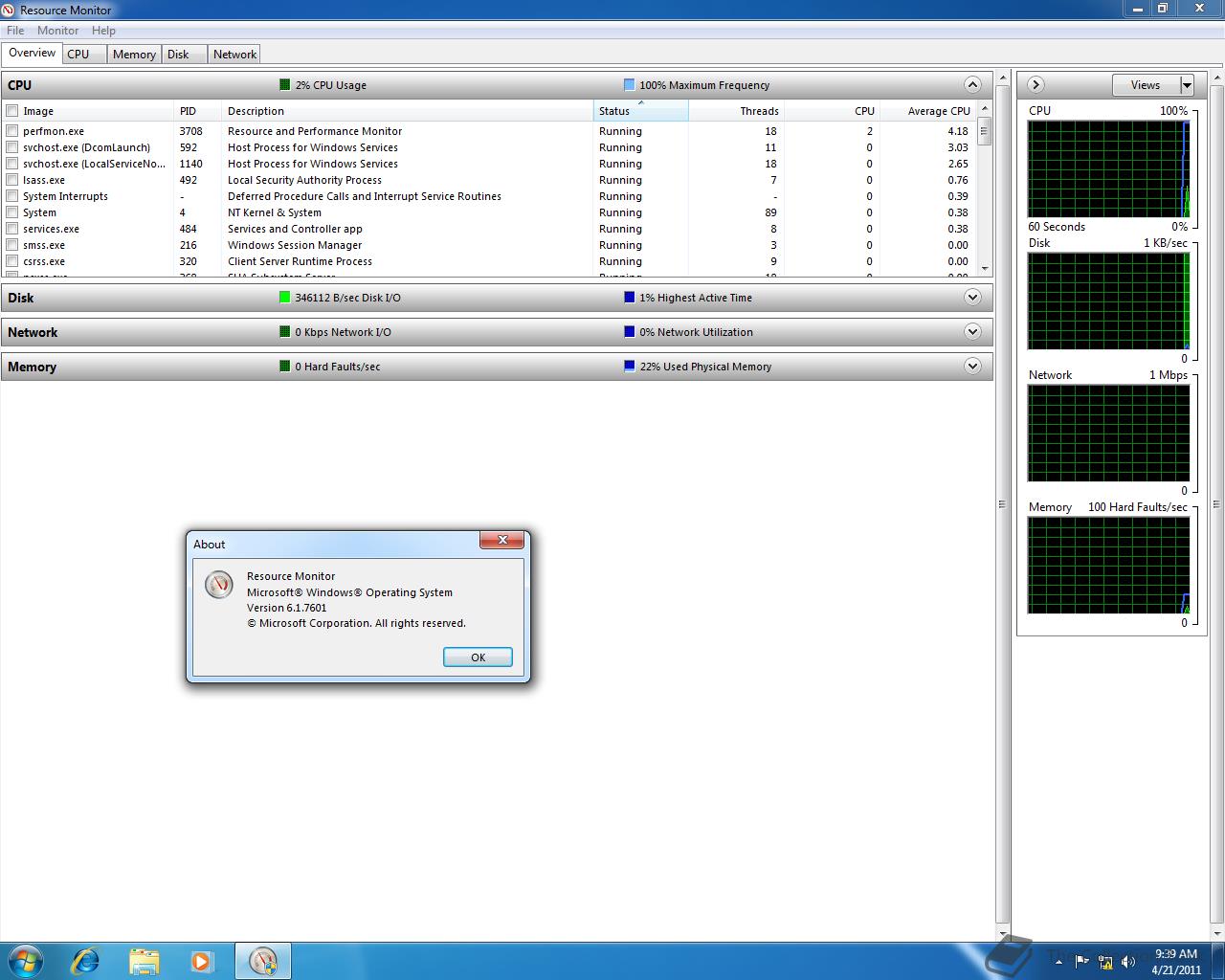
Task: Click the Network activity graph
Action: pos(1108,434)
